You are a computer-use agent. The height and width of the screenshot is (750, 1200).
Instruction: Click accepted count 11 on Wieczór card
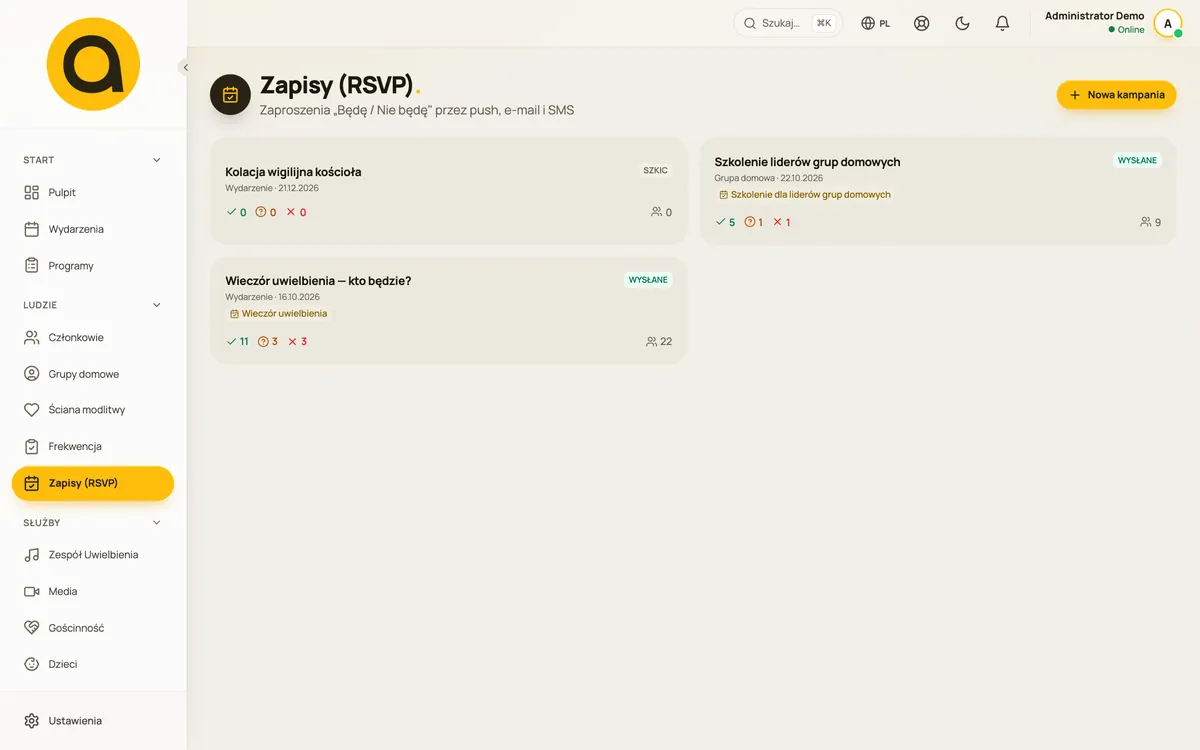point(238,342)
